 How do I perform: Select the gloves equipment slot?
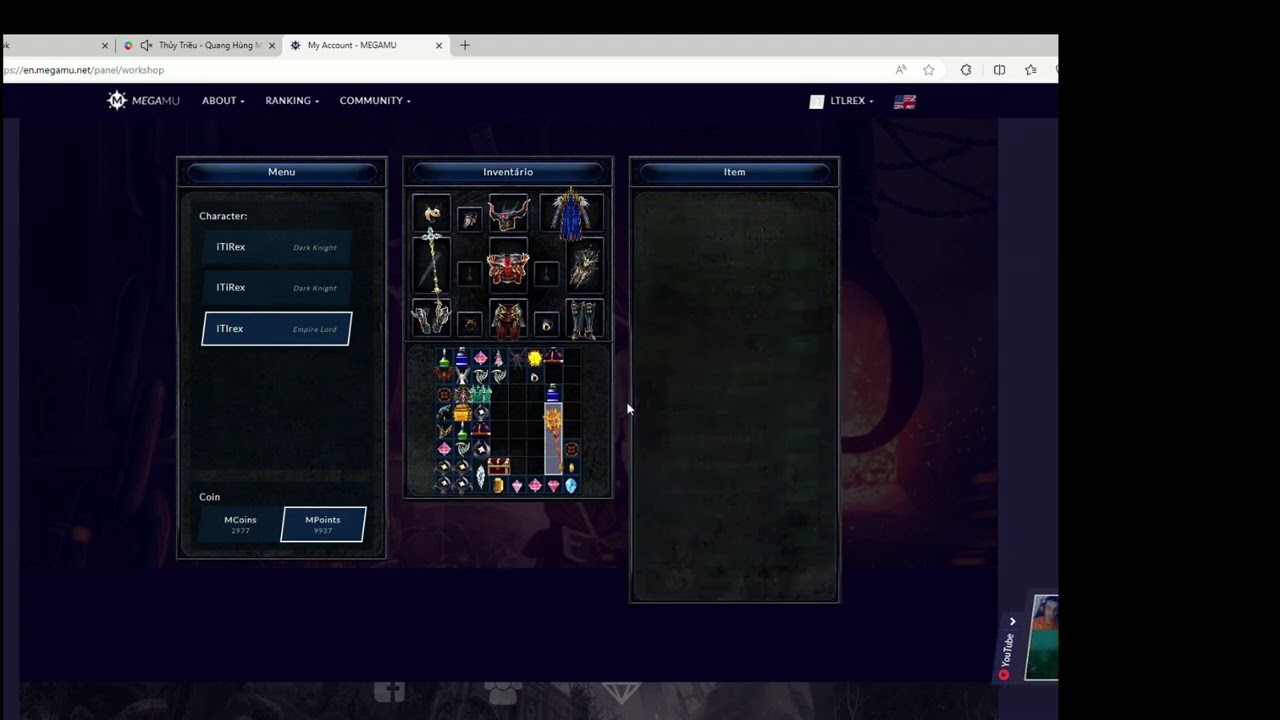pyautogui.click(x=432, y=318)
